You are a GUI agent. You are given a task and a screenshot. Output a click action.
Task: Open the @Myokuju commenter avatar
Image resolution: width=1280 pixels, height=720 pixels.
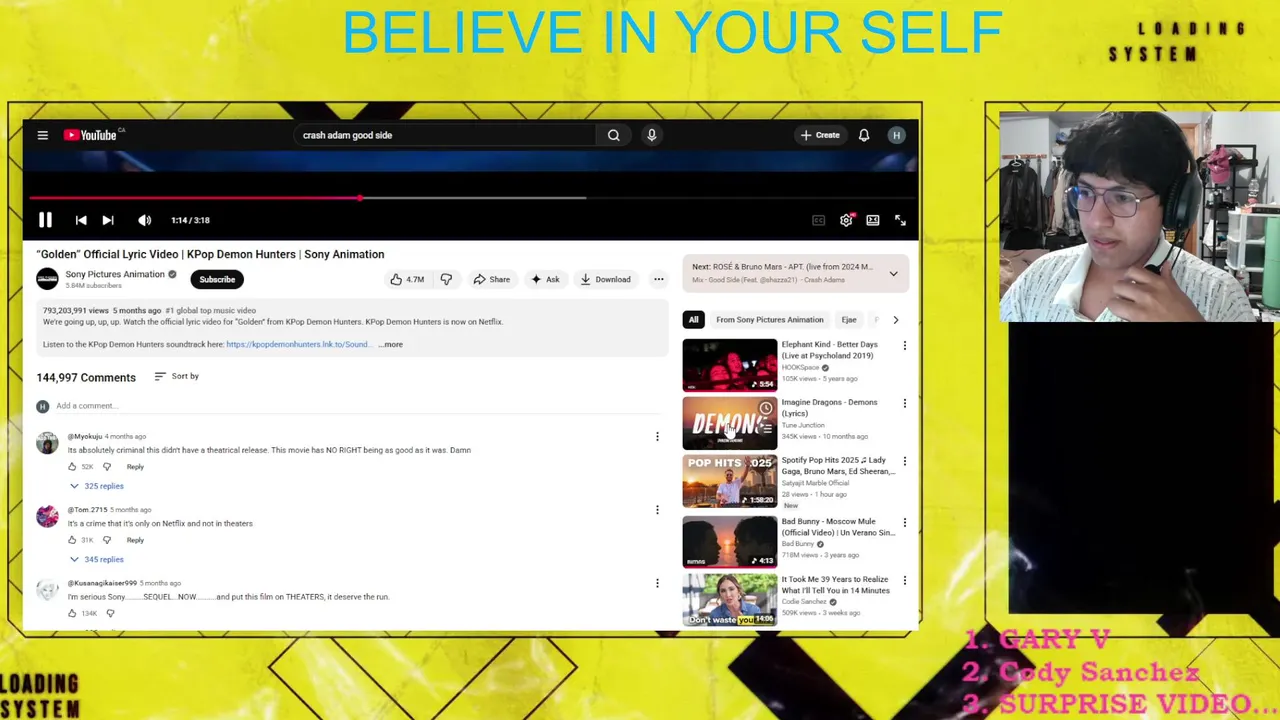(47, 443)
